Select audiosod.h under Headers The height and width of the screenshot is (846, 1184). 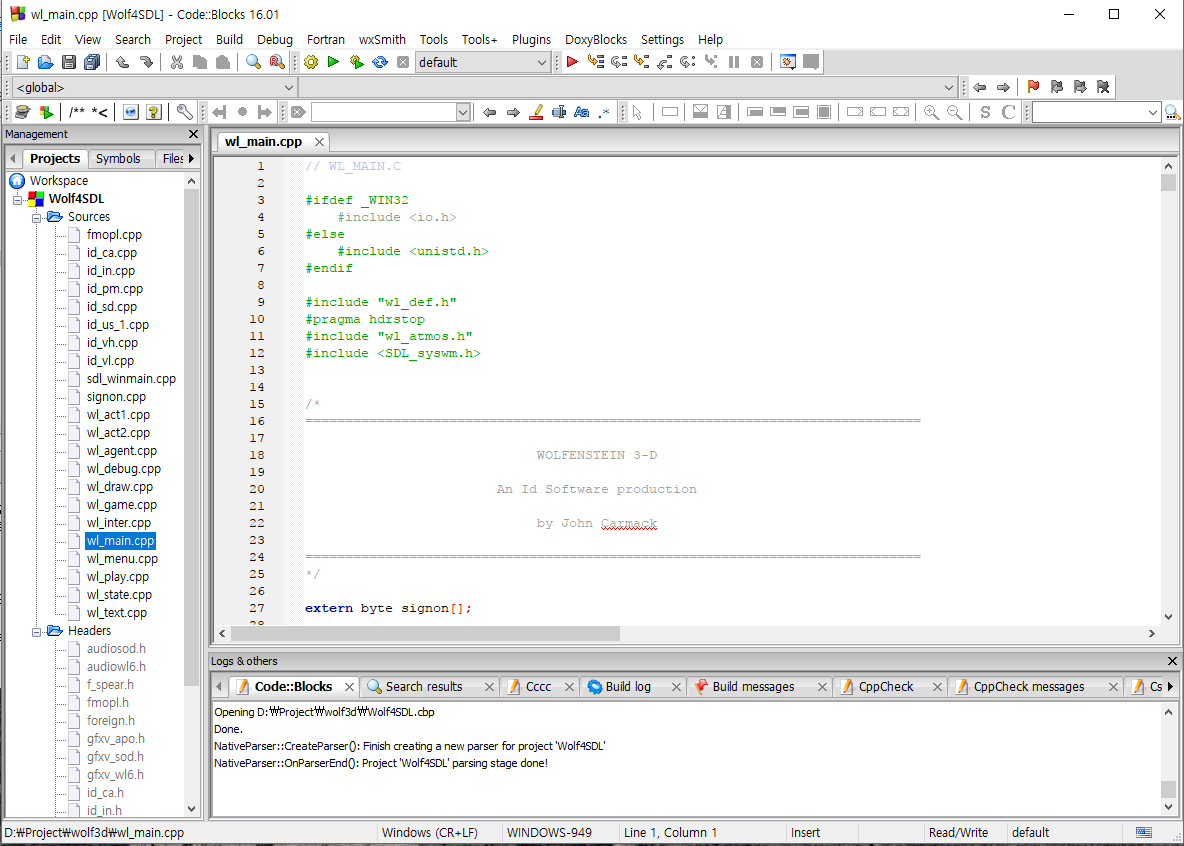(x=116, y=649)
